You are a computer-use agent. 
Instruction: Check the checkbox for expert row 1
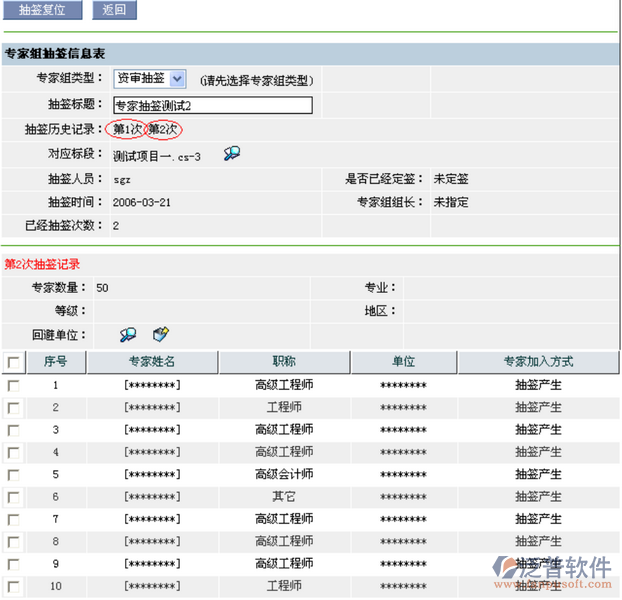(13, 385)
